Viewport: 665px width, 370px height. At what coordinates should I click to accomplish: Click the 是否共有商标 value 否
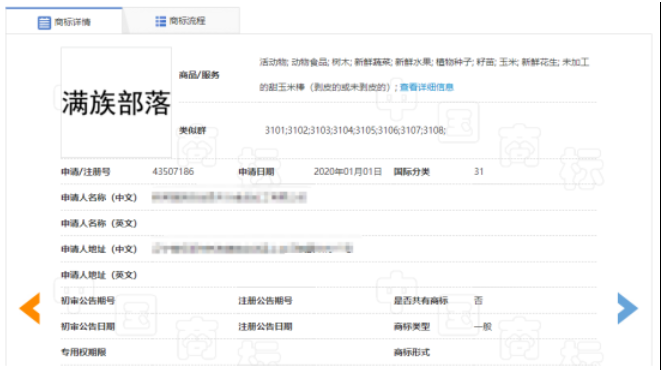pyautogui.click(x=478, y=300)
